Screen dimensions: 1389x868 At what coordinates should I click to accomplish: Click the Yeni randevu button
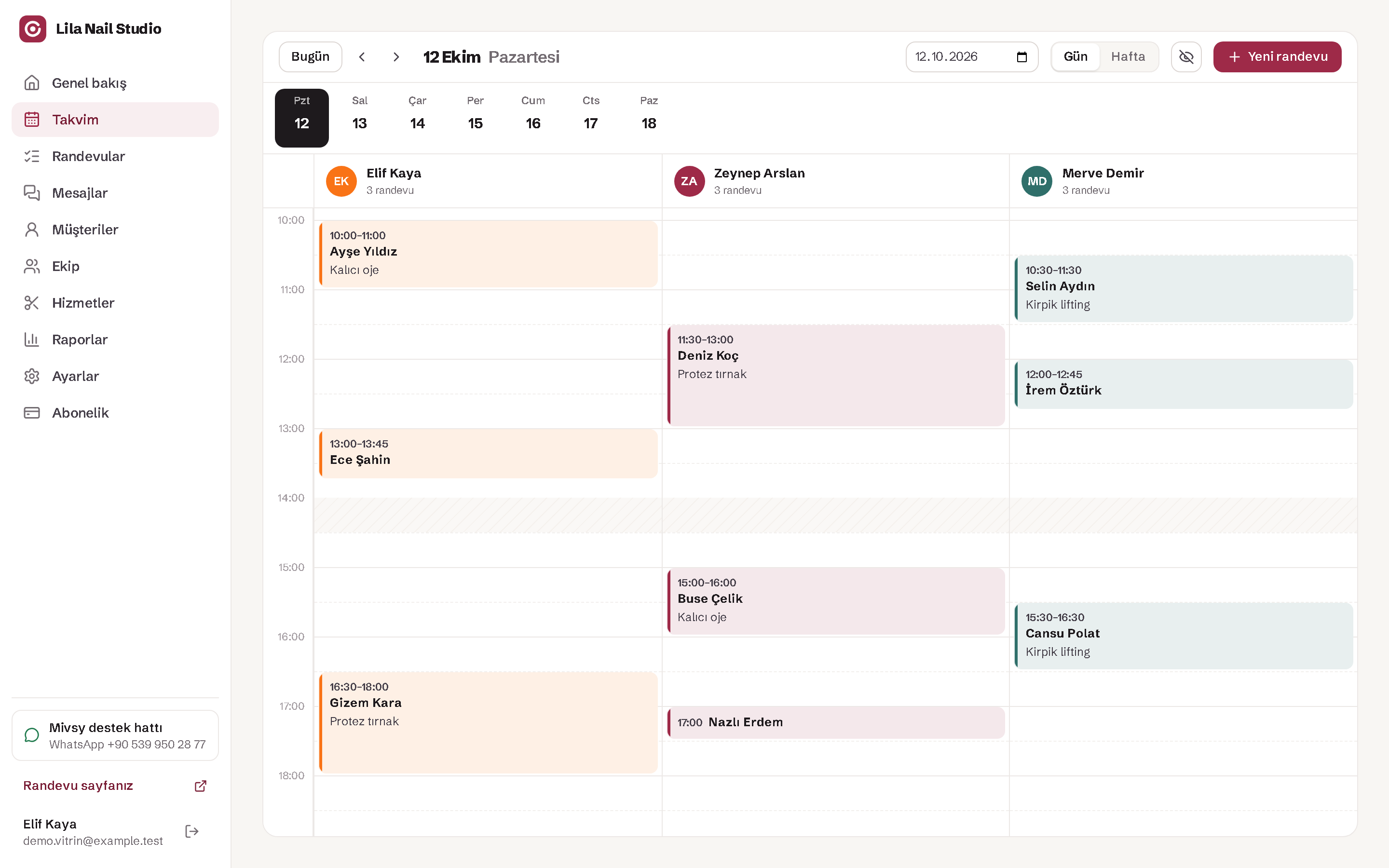click(1277, 57)
